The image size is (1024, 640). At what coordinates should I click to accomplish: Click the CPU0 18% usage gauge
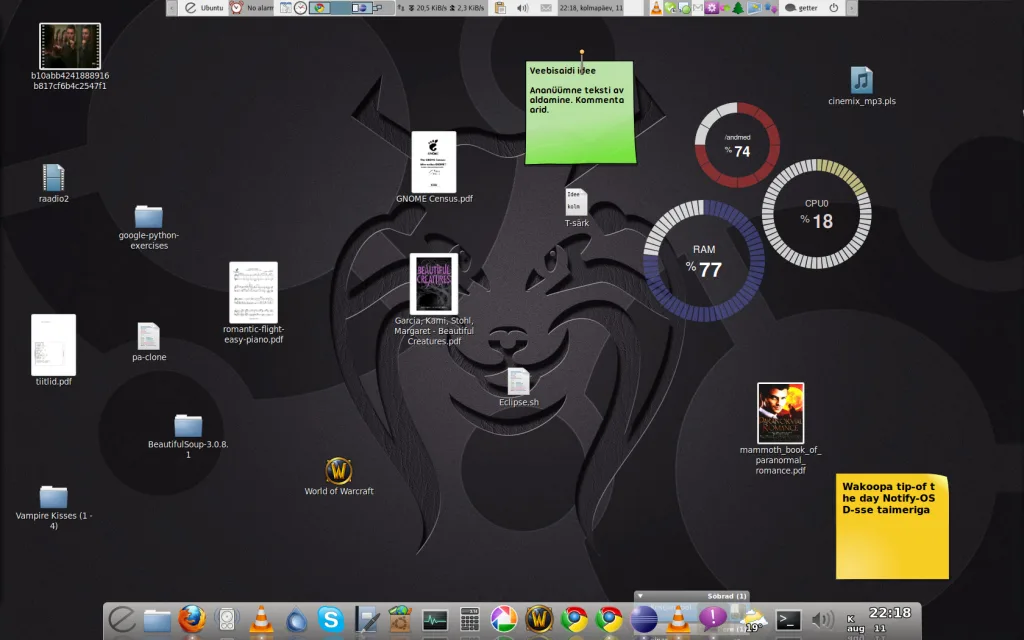816,214
